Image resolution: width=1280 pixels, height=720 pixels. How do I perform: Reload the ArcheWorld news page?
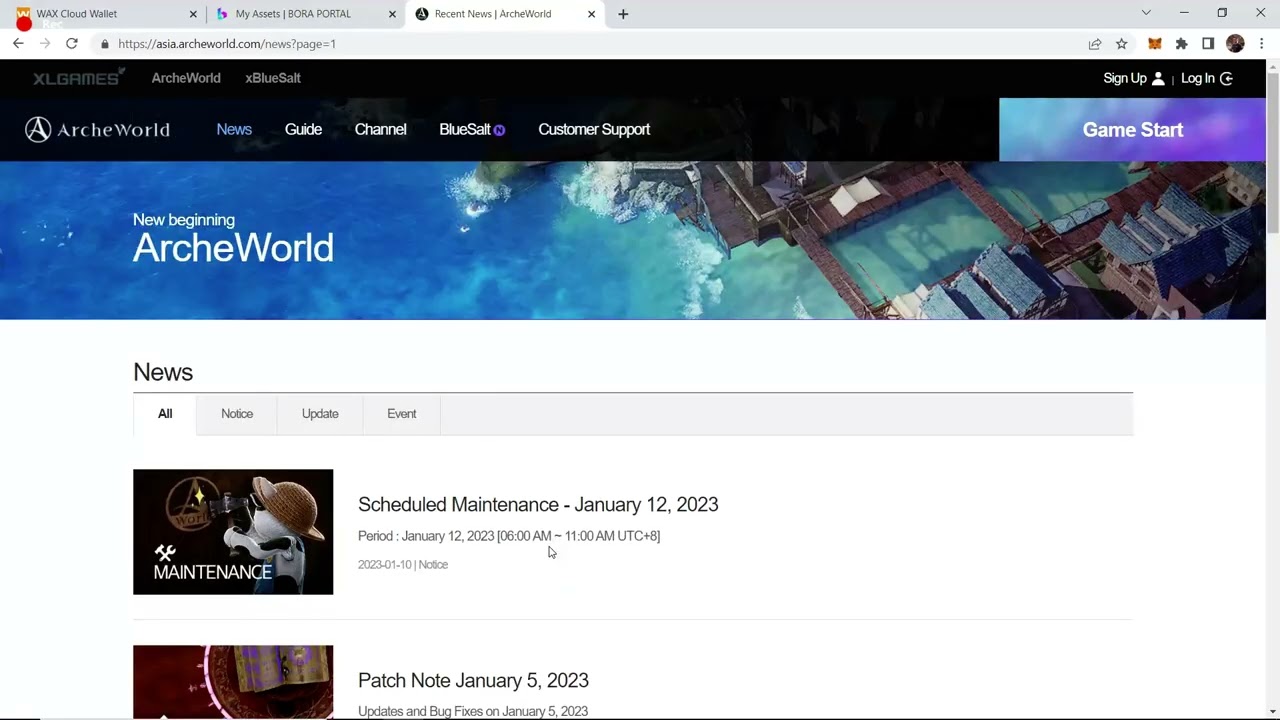click(x=72, y=44)
